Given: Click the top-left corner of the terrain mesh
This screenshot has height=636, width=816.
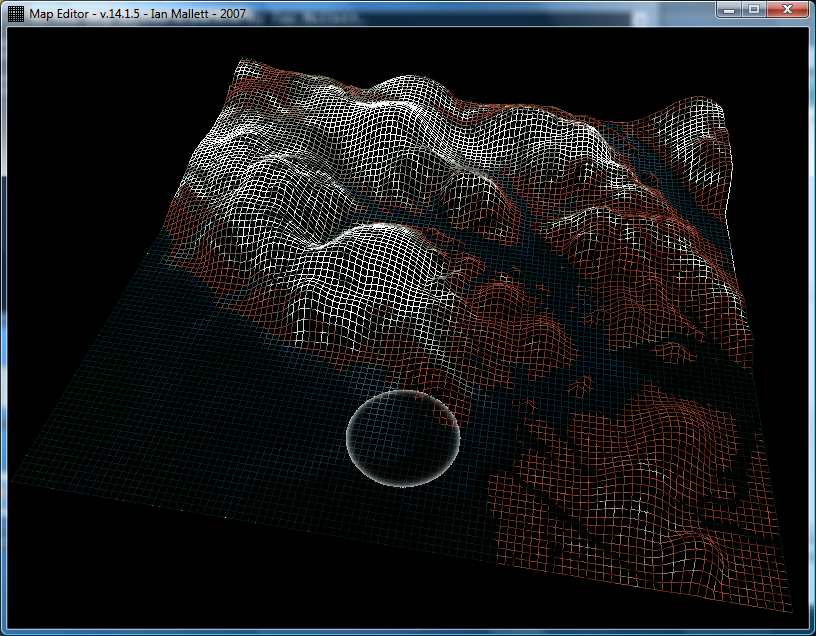Looking at the screenshot, I should pyautogui.click(x=242, y=62).
